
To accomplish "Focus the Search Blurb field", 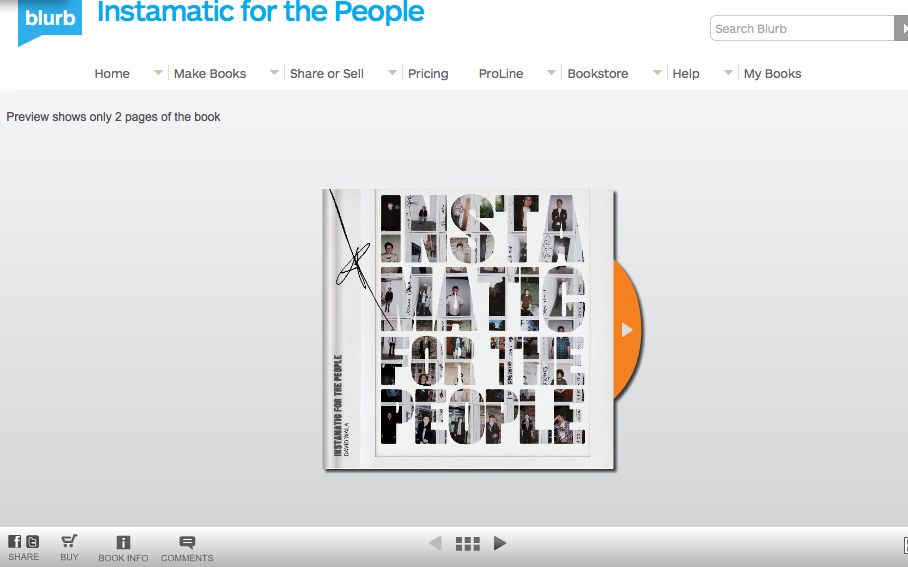I will 802,28.
